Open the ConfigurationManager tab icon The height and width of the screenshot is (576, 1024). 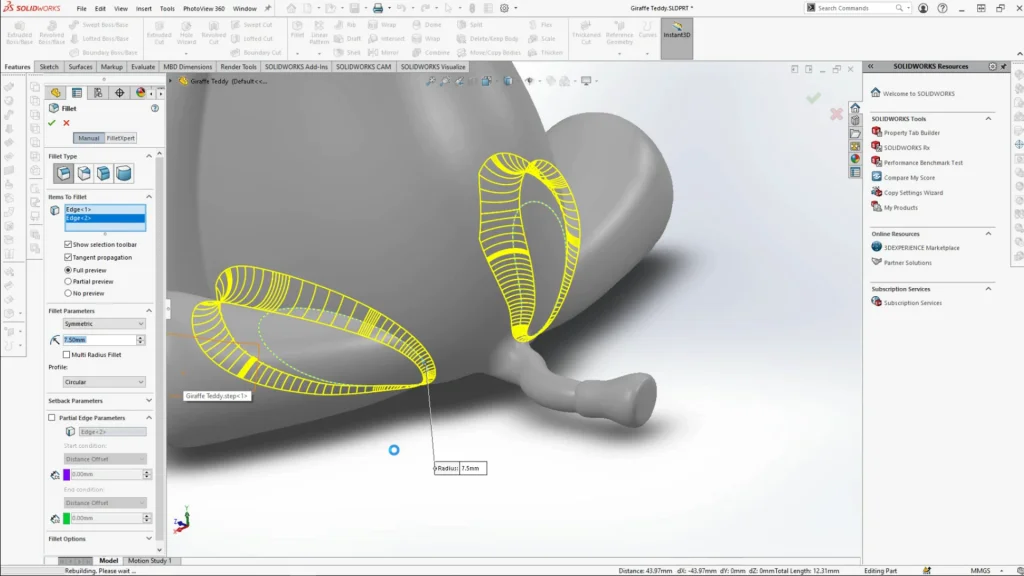[x=98, y=93]
